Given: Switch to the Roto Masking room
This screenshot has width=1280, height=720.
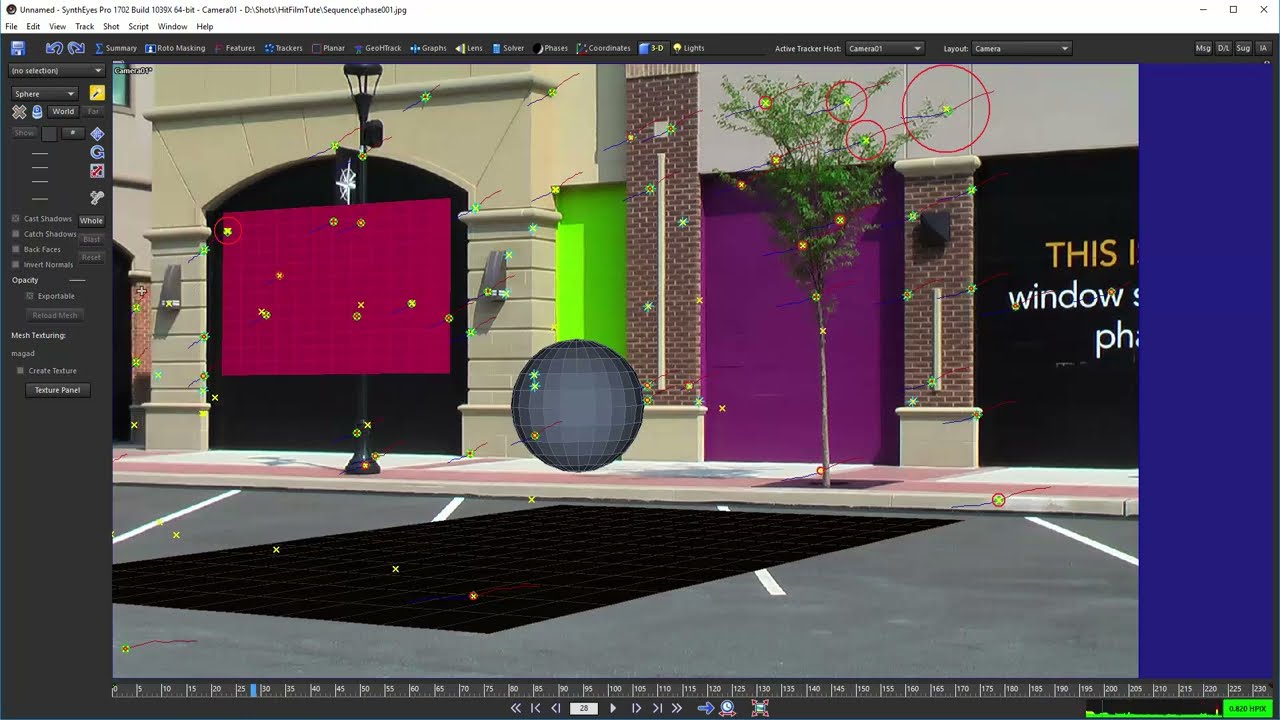Looking at the screenshot, I should pos(175,48).
